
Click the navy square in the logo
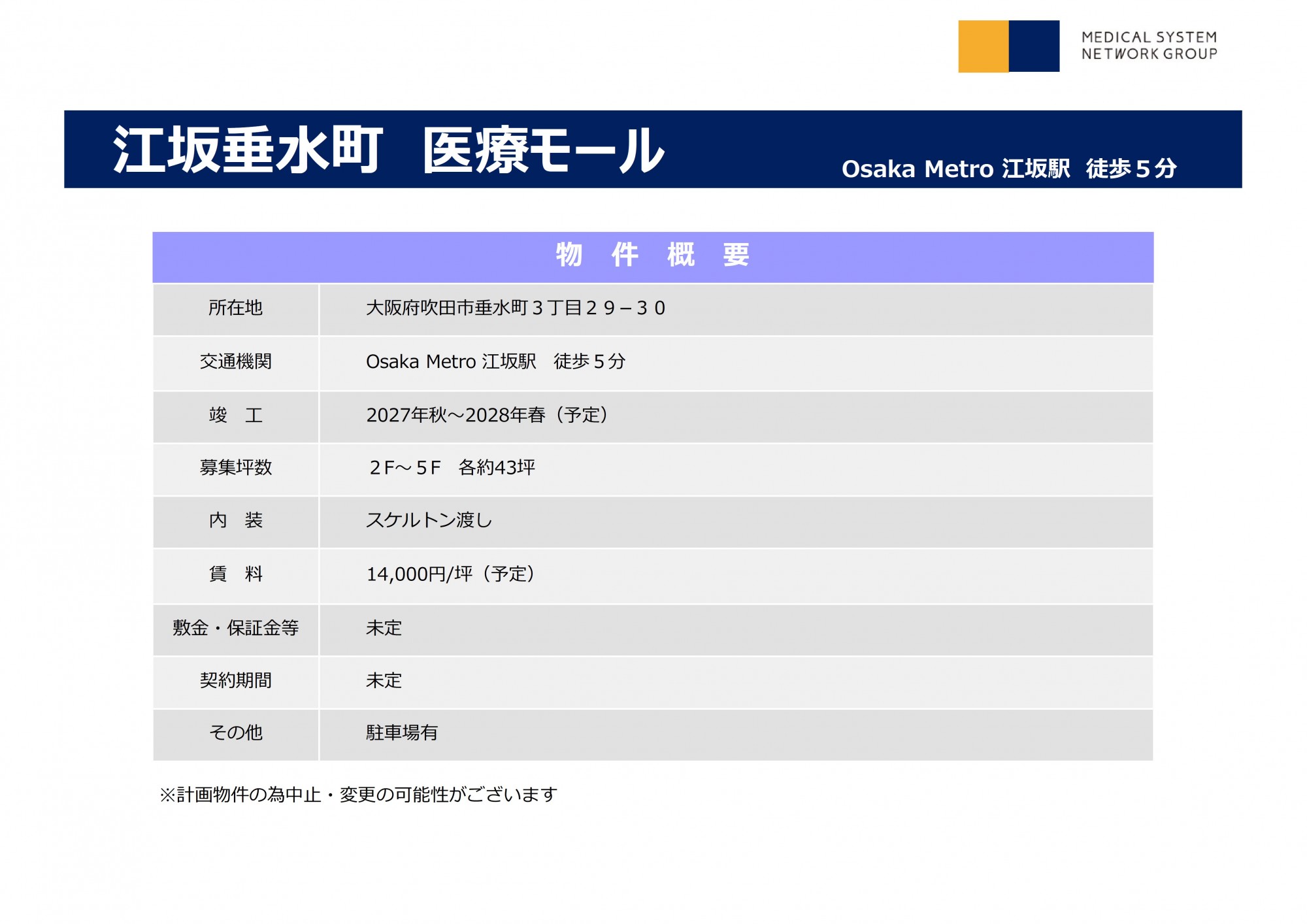coord(1034,46)
